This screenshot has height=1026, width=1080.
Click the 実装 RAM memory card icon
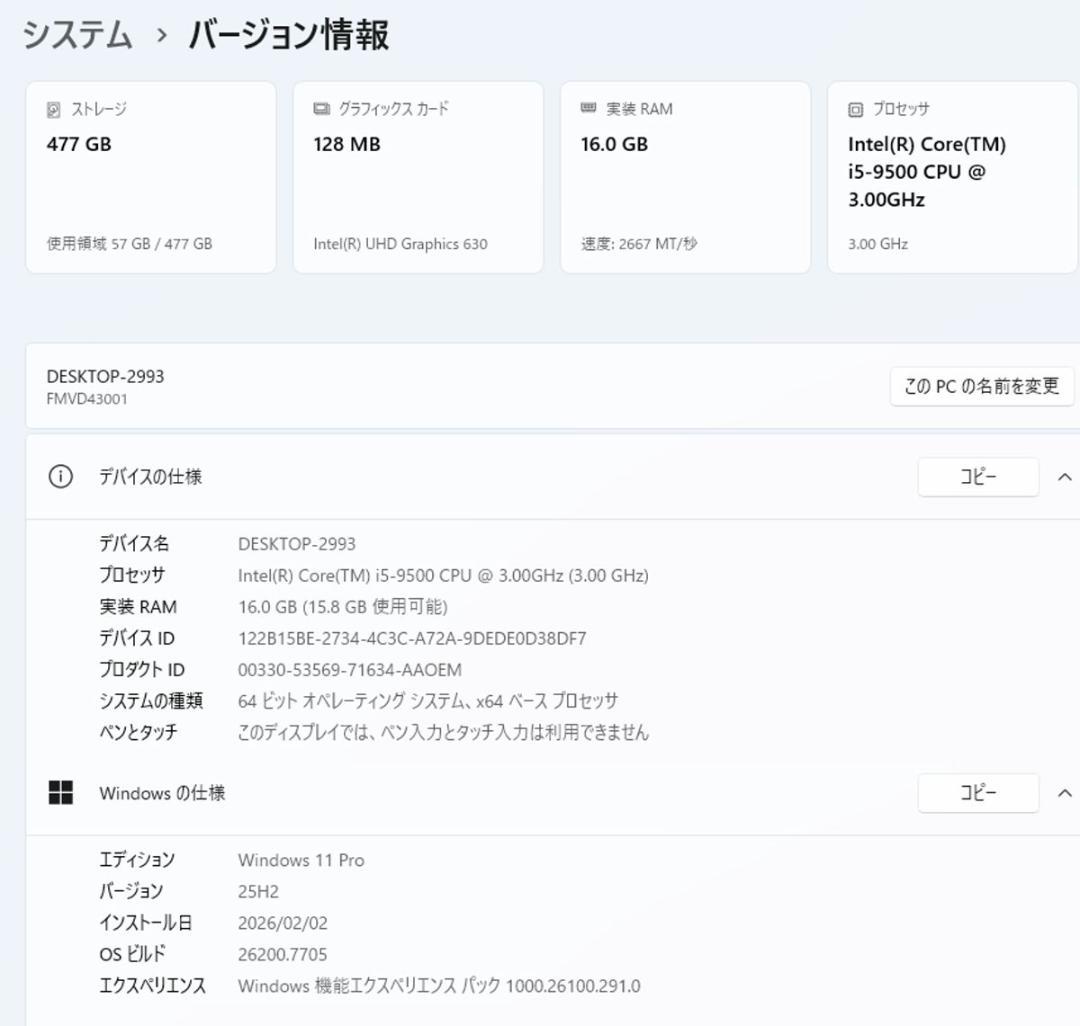[588, 109]
